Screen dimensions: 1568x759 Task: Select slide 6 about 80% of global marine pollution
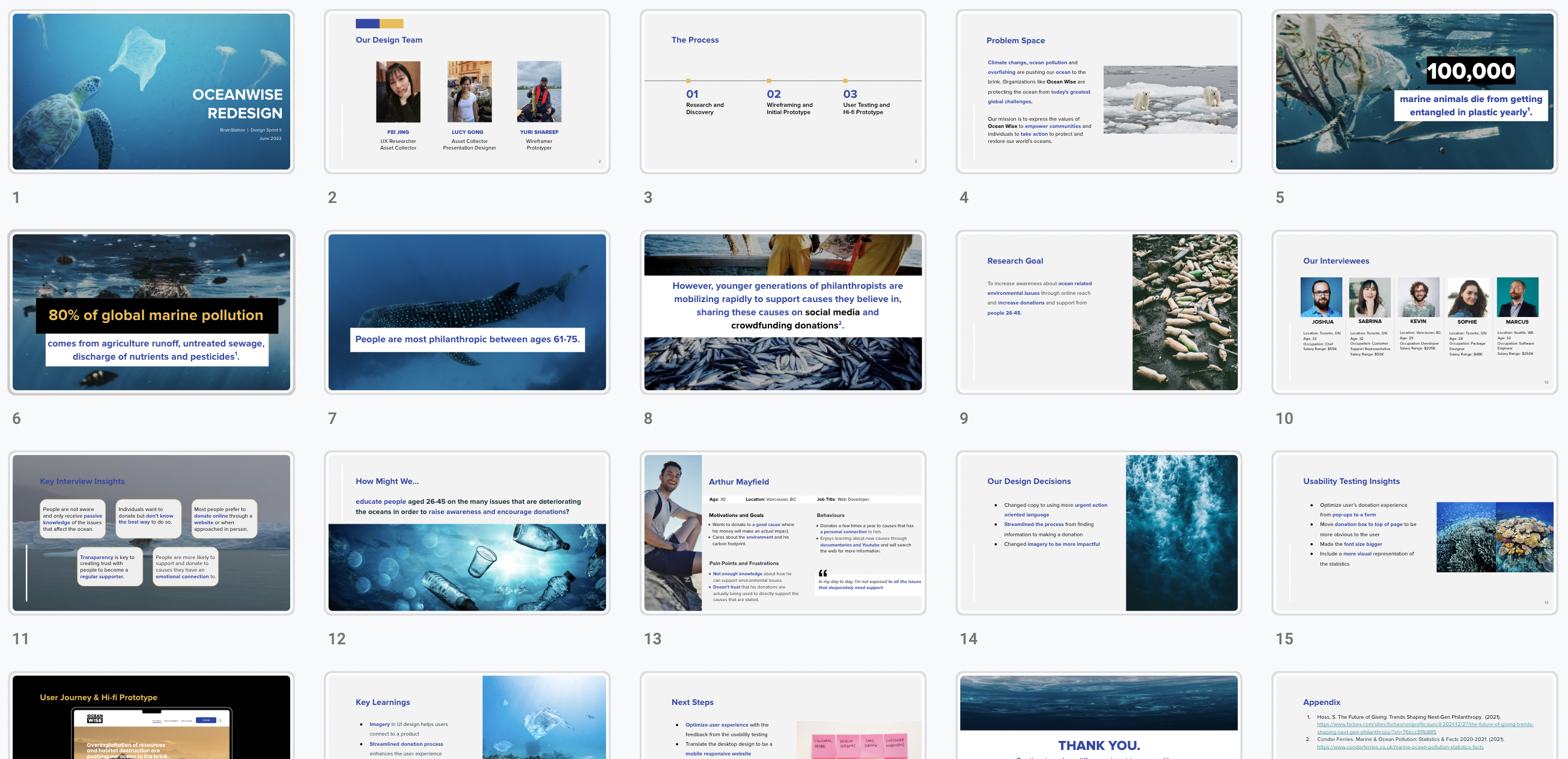tap(151, 312)
